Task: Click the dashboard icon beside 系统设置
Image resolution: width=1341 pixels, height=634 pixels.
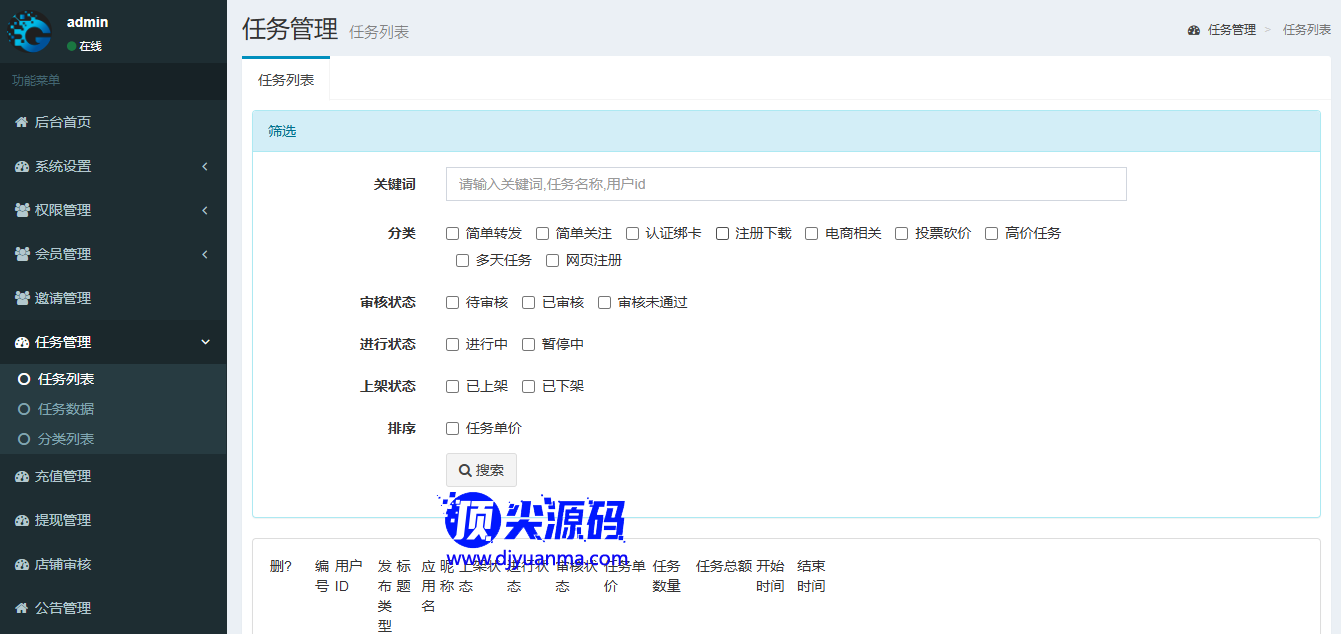Action: pos(21,166)
